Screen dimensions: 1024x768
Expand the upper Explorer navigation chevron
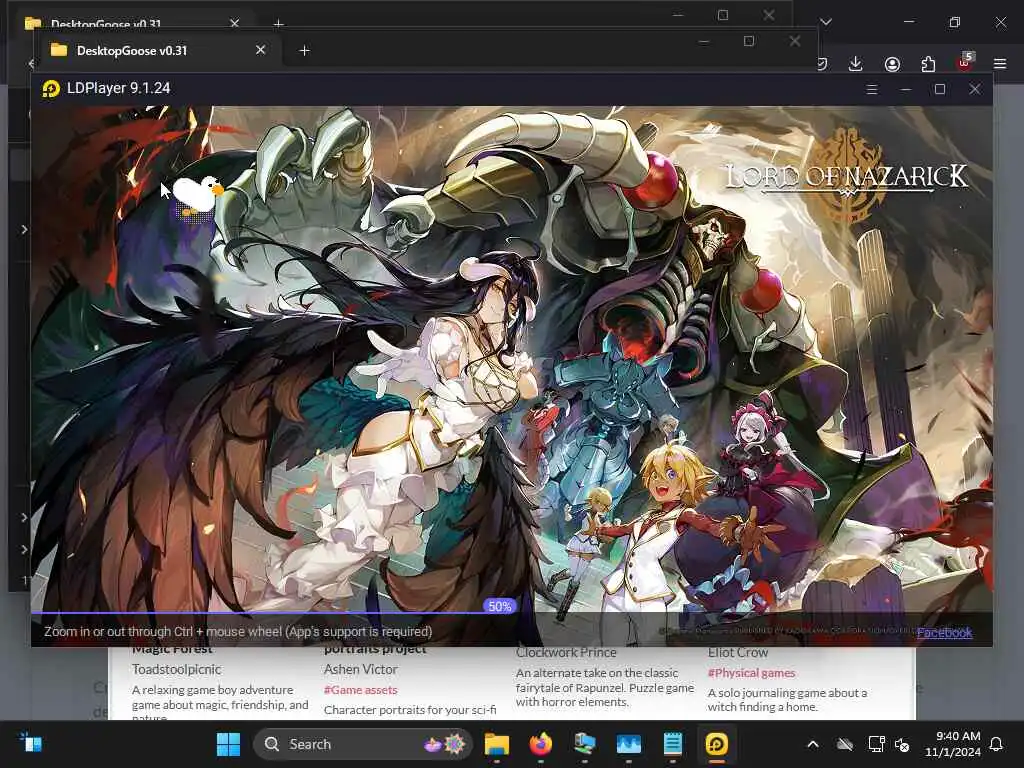point(24,229)
